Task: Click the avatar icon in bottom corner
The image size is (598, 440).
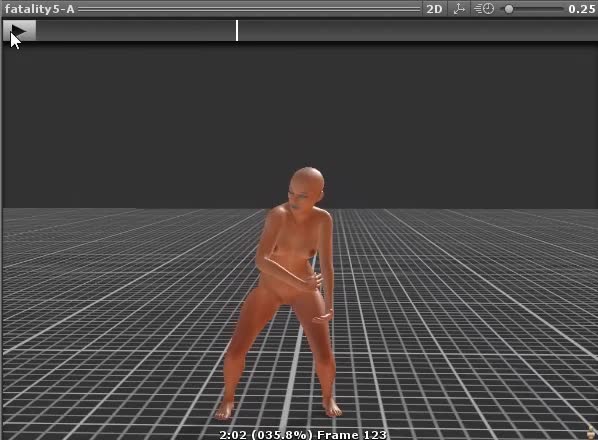Action: (x=592, y=432)
